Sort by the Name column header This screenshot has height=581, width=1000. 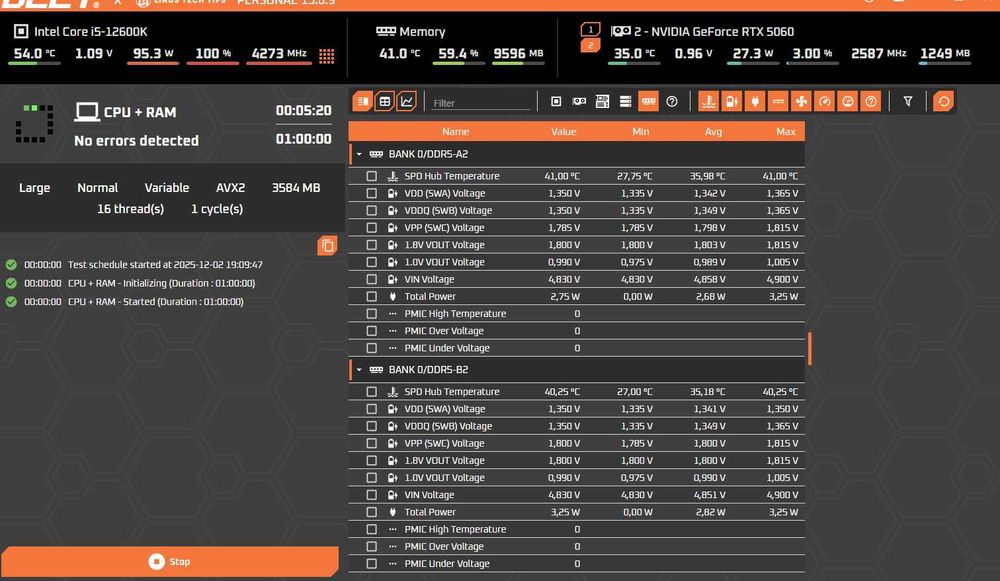click(455, 131)
